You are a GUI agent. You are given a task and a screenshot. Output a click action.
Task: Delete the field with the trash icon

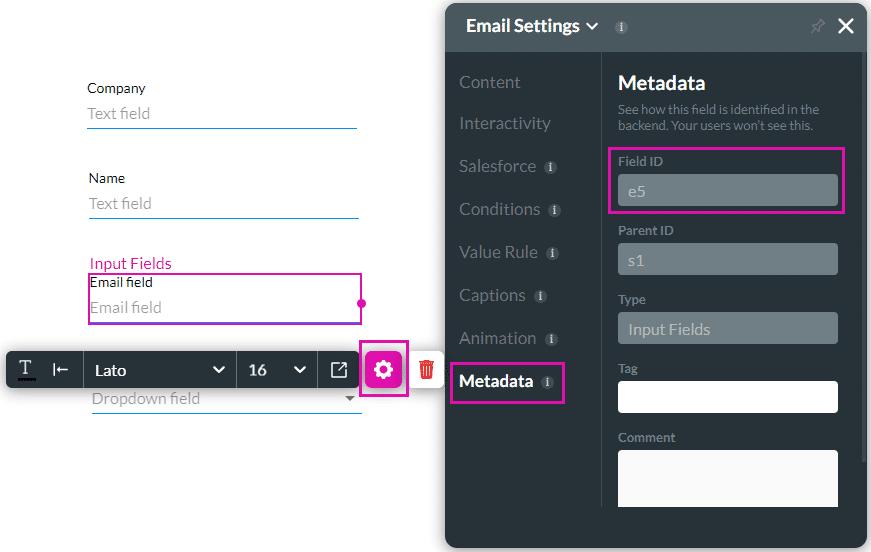[427, 370]
